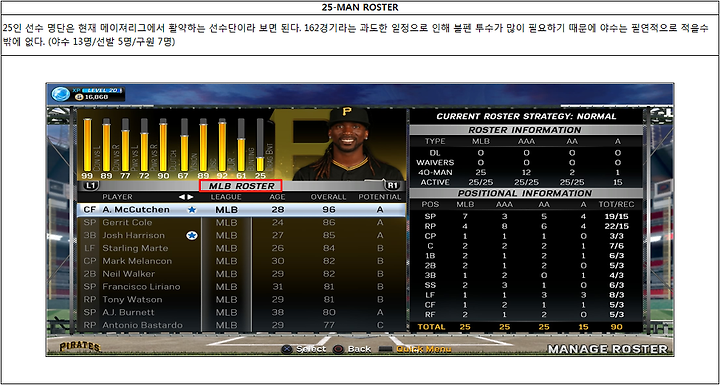This screenshot has height=385, width=720.
Task: Select the Tony Watson row
Action: [x=242, y=300]
